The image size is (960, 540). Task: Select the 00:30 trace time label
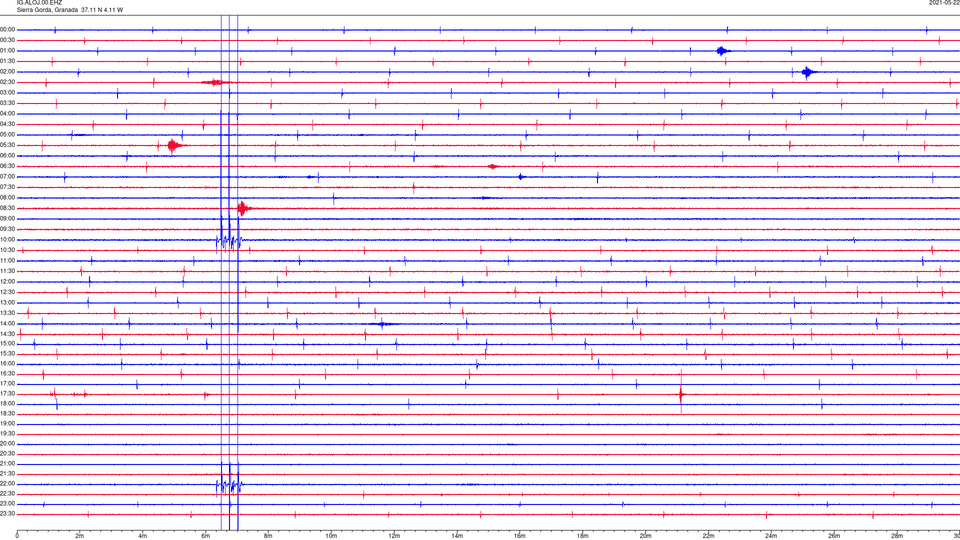[8, 40]
